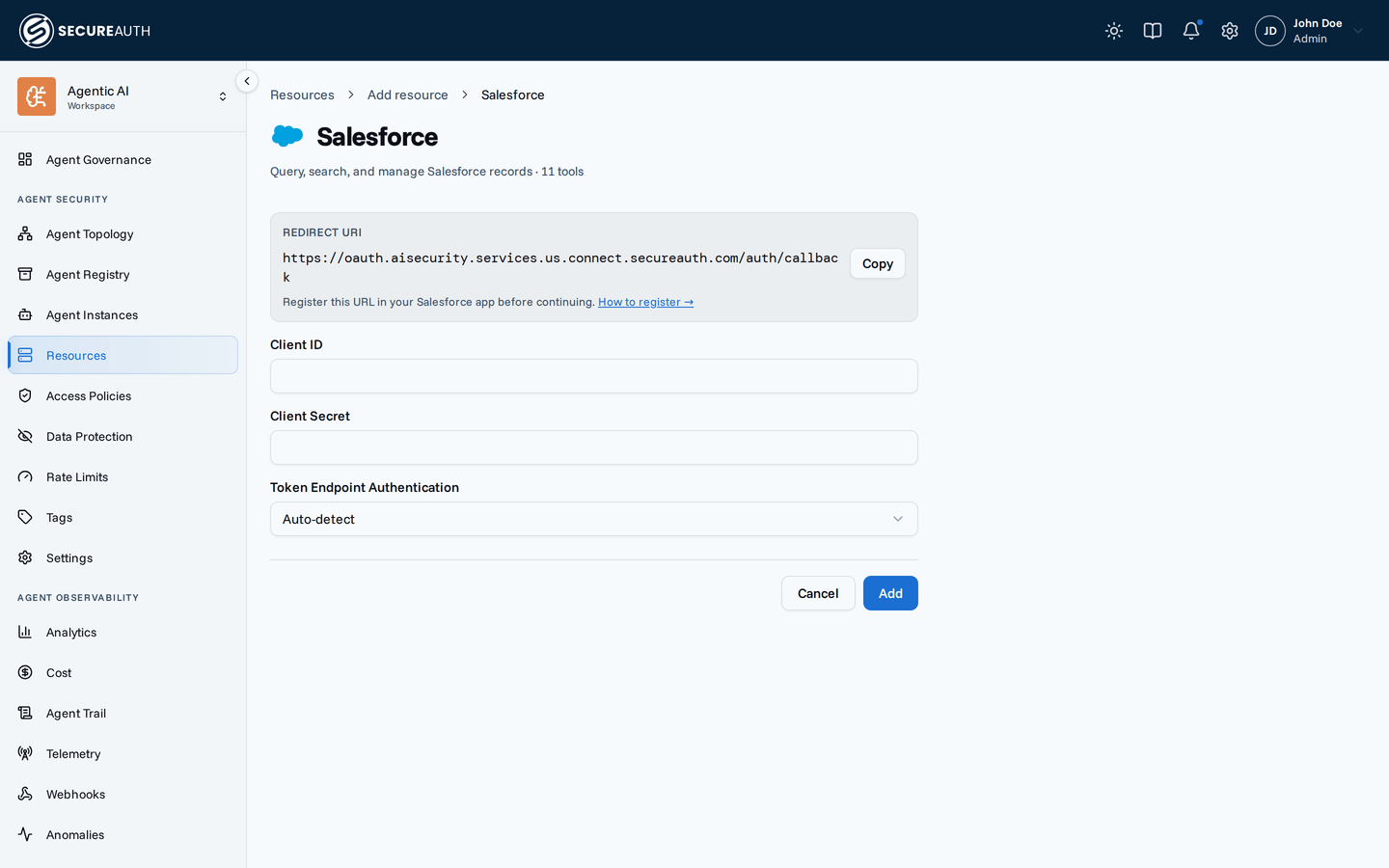Click Add resource breadcrumb link
Viewport: 1389px width, 868px height.
tap(407, 95)
